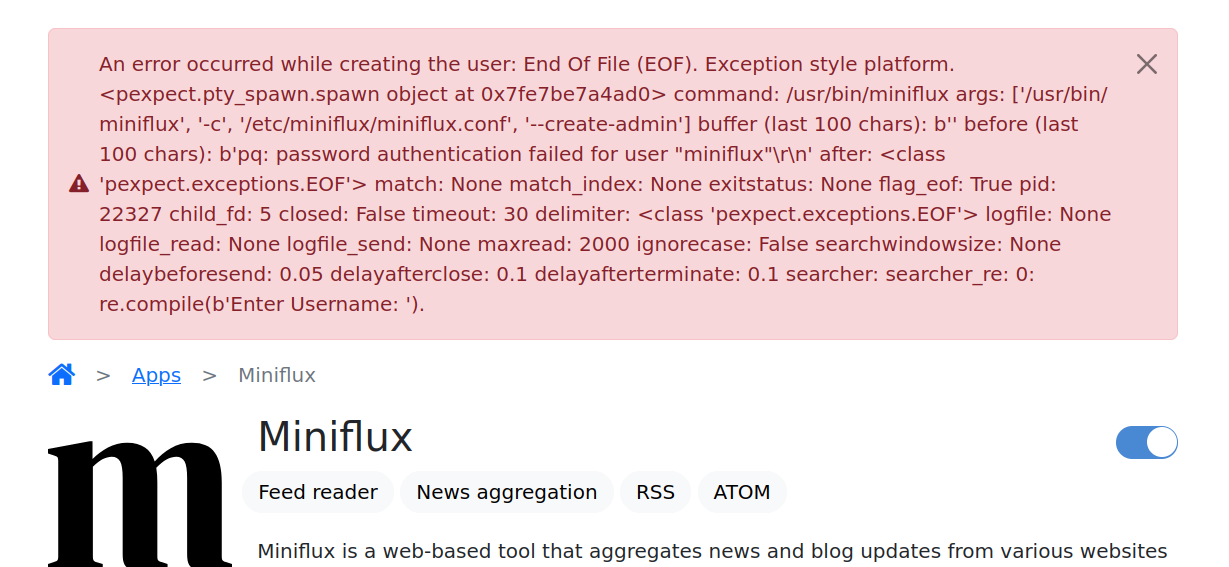Click 'pexpect.pty_spawn.spawn object' text in the alert
The width and height of the screenshot is (1229, 567).
point(267,94)
